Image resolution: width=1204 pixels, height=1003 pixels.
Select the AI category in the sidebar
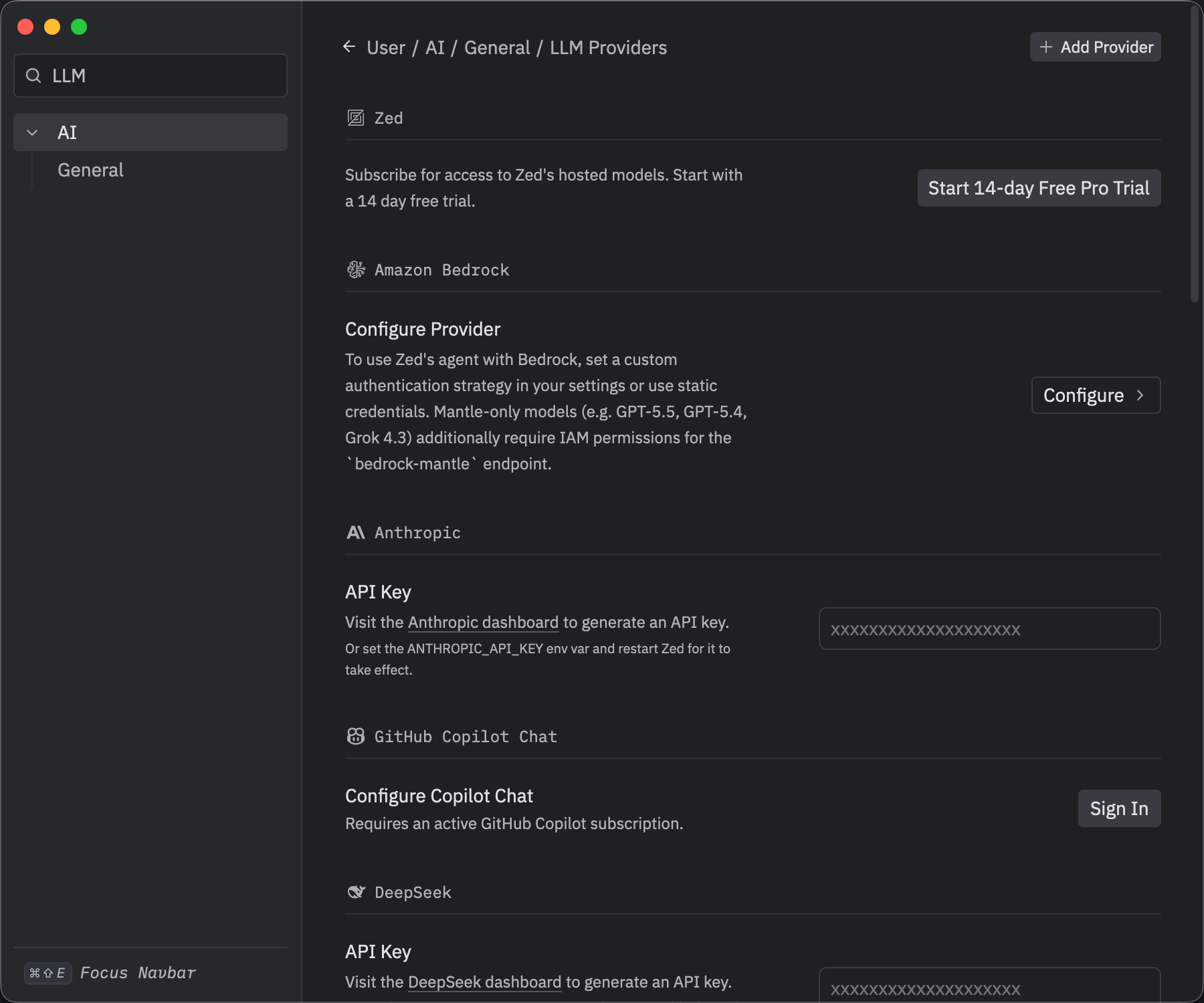coord(150,132)
